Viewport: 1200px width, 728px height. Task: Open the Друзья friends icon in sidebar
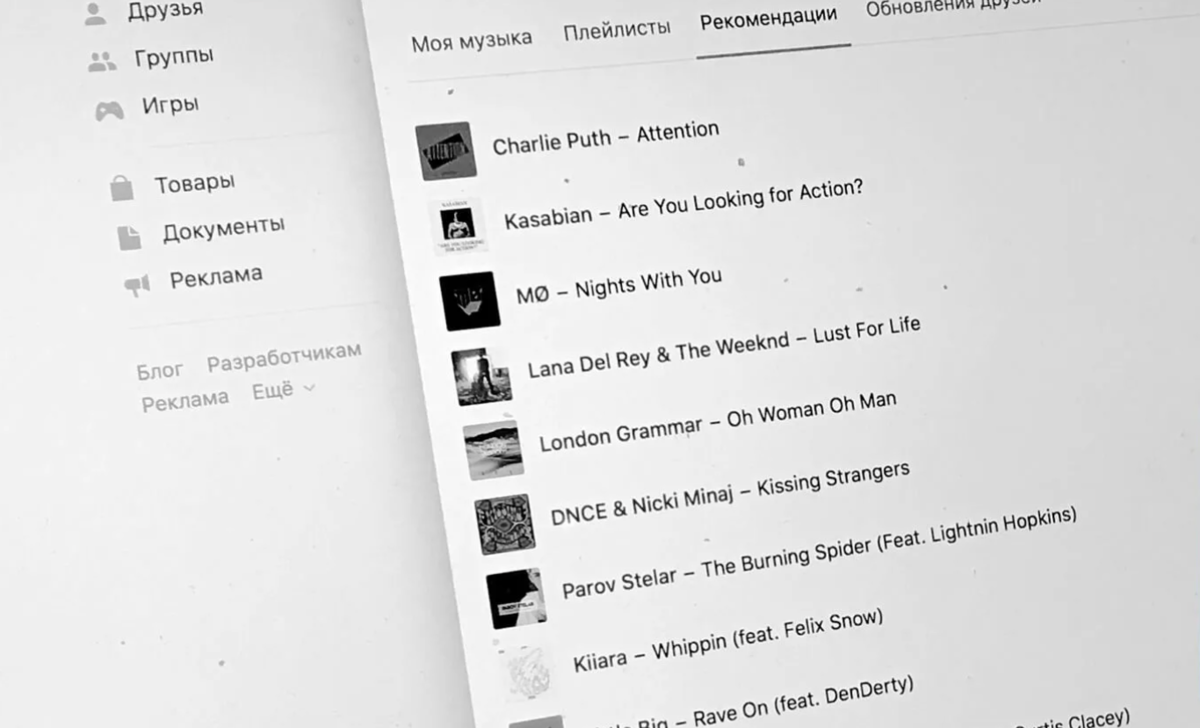click(95, 14)
